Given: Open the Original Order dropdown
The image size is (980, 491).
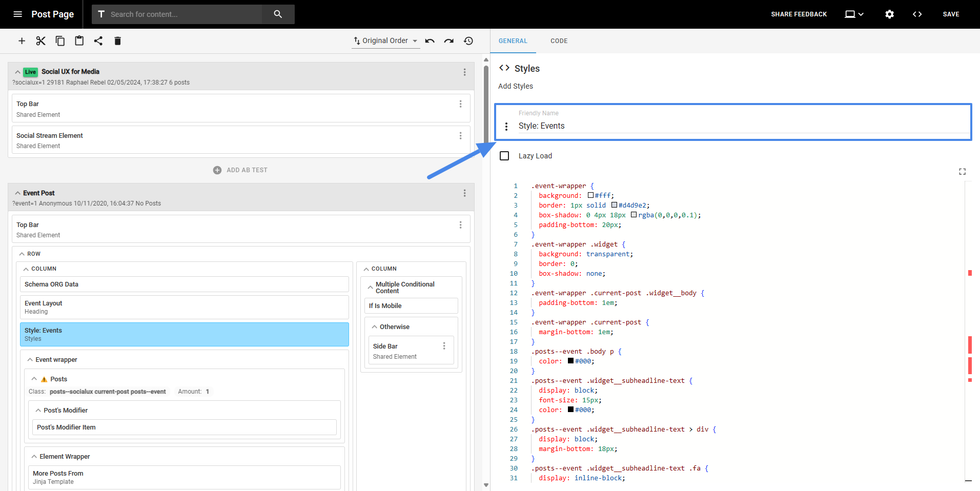Looking at the screenshot, I should (x=385, y=41).
